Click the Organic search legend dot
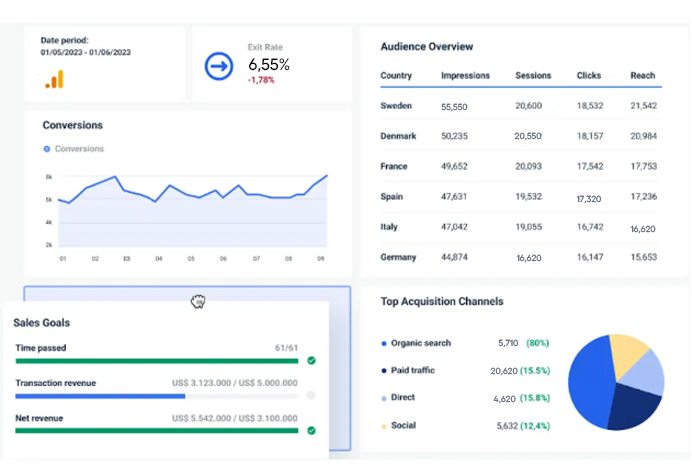The image size is (692, 470). click(x=384, y=343)
